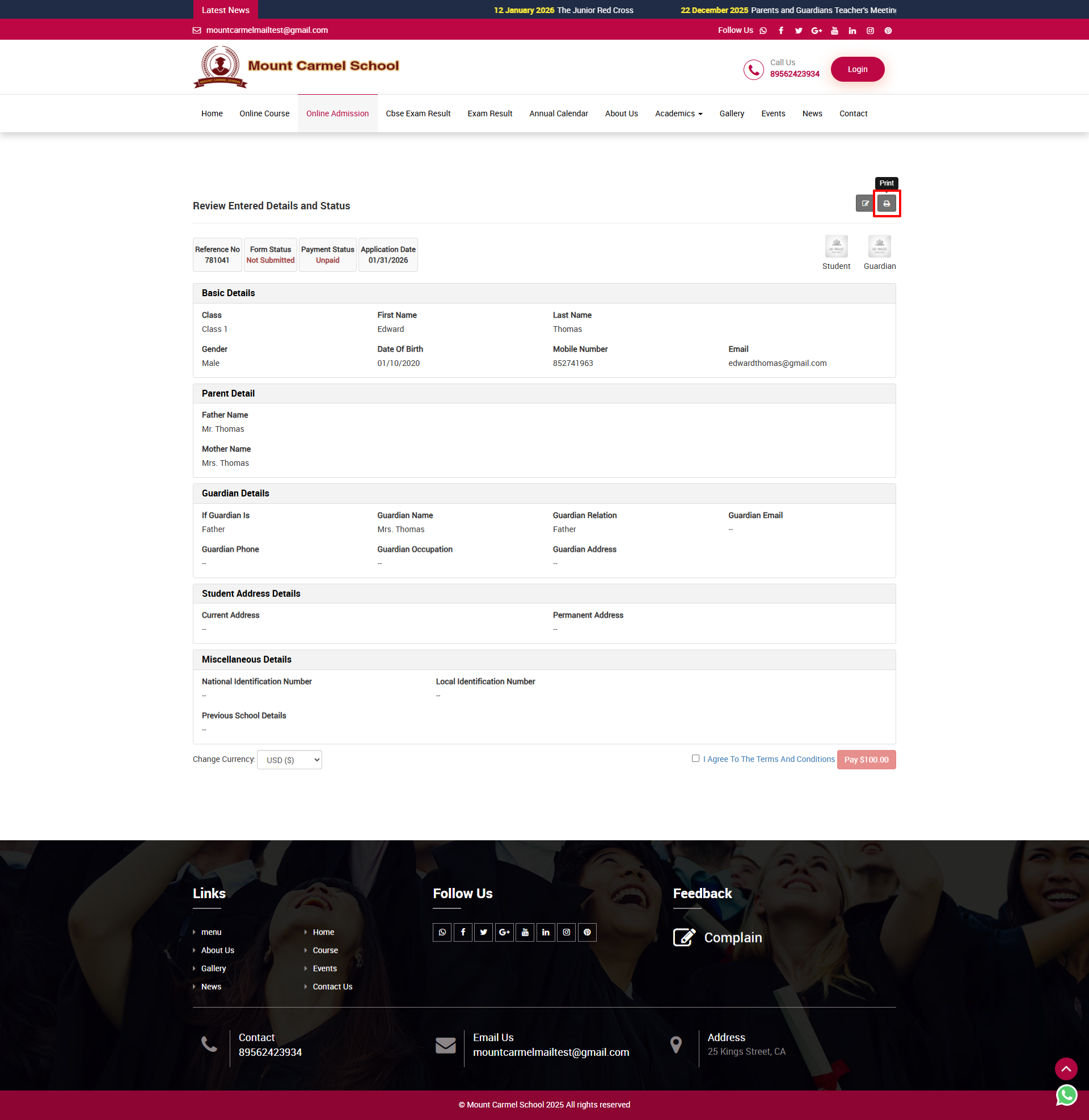Image resolution: width=1089 pixels, height=1120 pixels.
Task: Click the Complain pencil icon under Feedback
Action: tap(685, 937)
